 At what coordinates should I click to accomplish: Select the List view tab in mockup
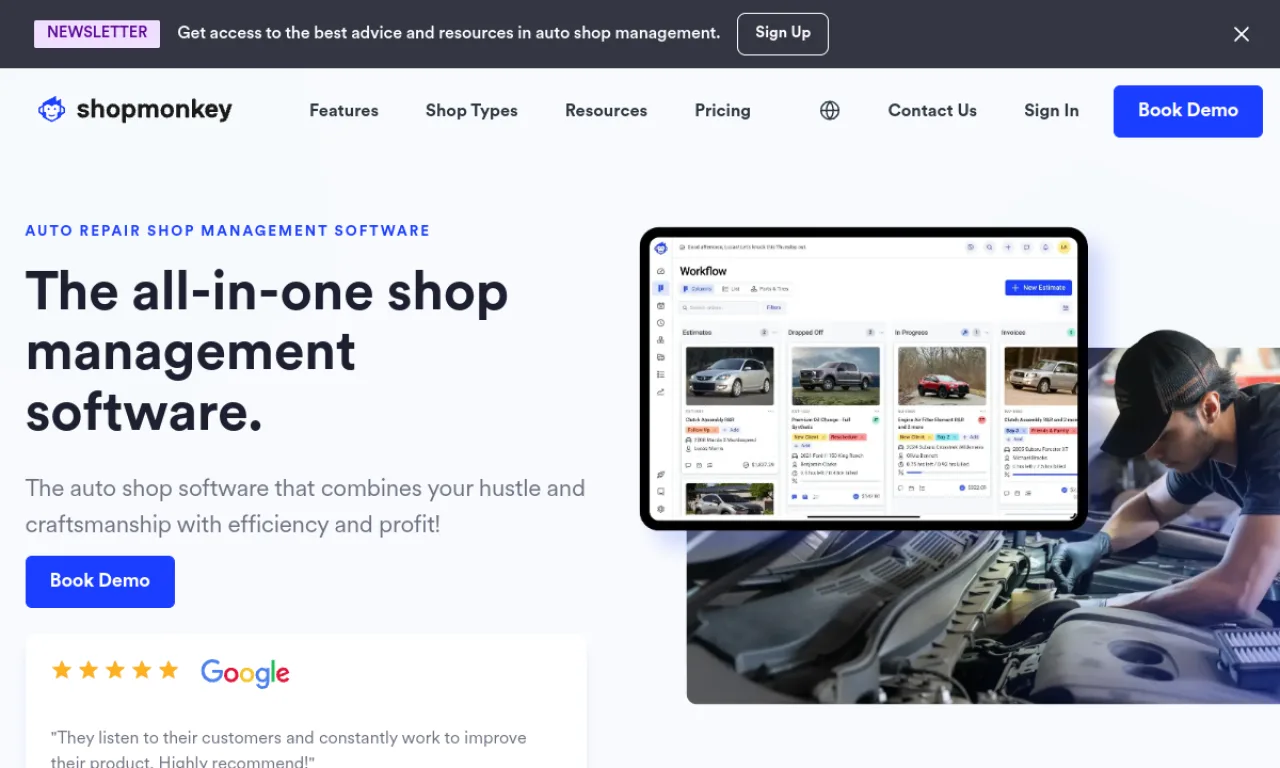coord(731,289)
